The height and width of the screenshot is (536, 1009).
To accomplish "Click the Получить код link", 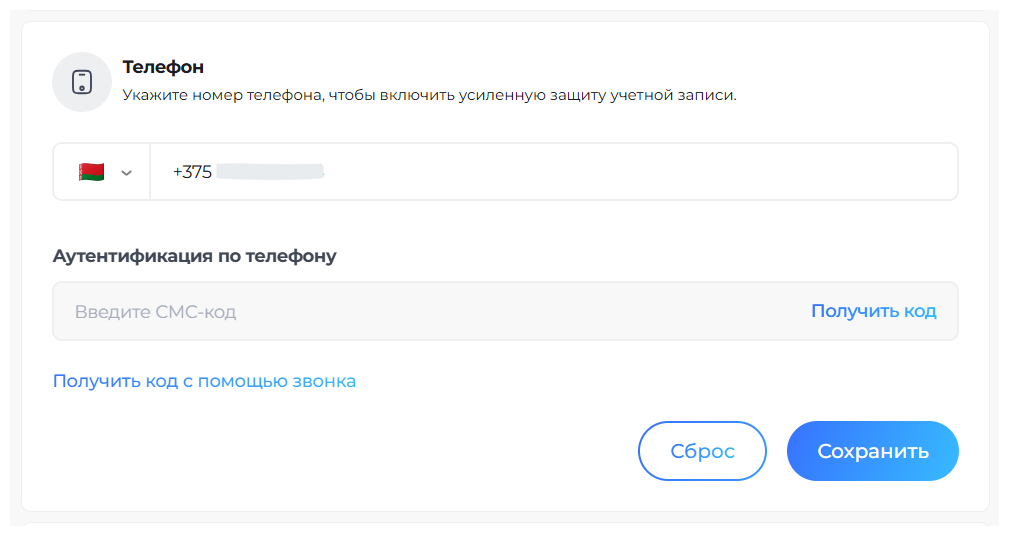I will (873, 311).
